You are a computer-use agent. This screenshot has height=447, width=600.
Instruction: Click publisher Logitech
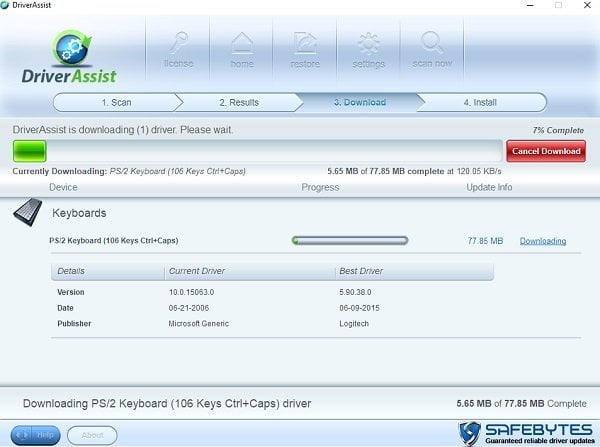(354, 324)
